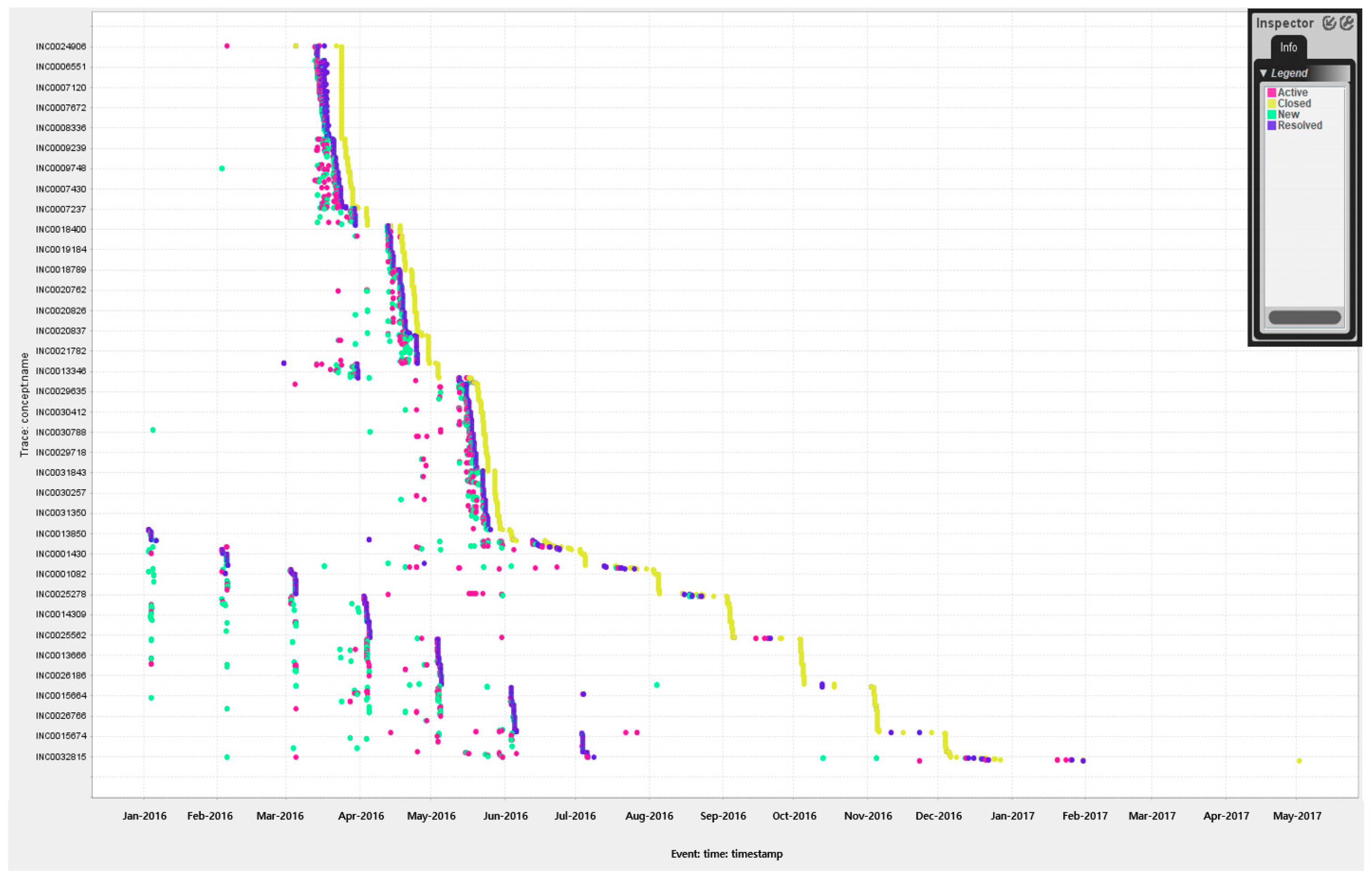
Task: Click the Inspector wrench icon
Action: 1346,23
